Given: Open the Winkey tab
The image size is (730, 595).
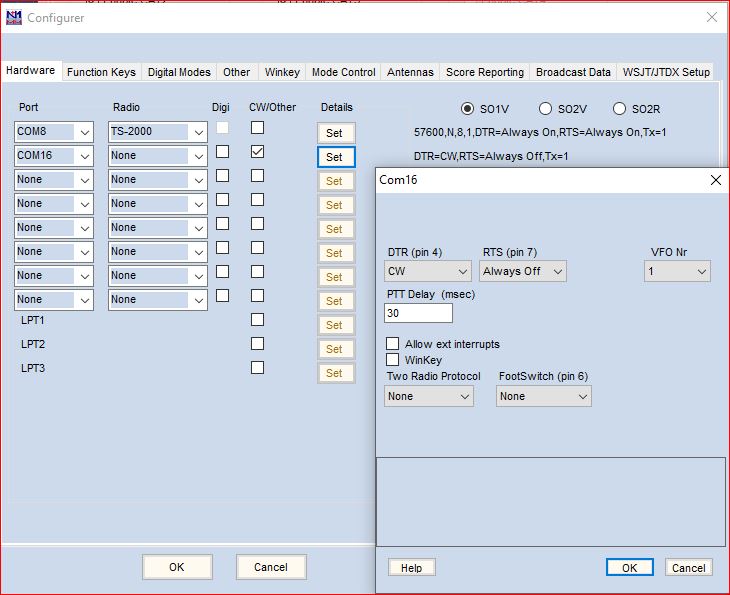Looking at the screenshot, I should [282, 72].
